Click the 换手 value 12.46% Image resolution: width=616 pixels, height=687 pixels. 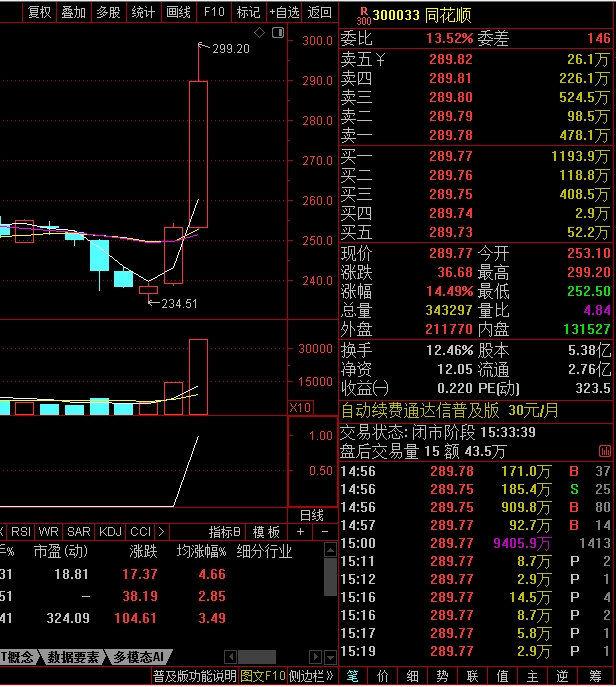(x=450, y=351)
